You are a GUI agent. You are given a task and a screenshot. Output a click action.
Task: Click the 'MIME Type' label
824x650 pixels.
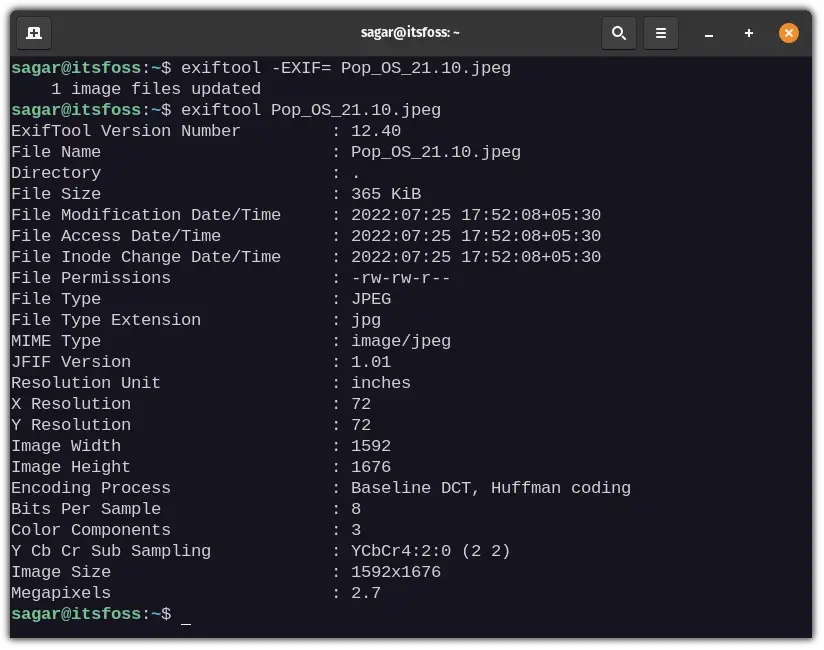point(56,342)
